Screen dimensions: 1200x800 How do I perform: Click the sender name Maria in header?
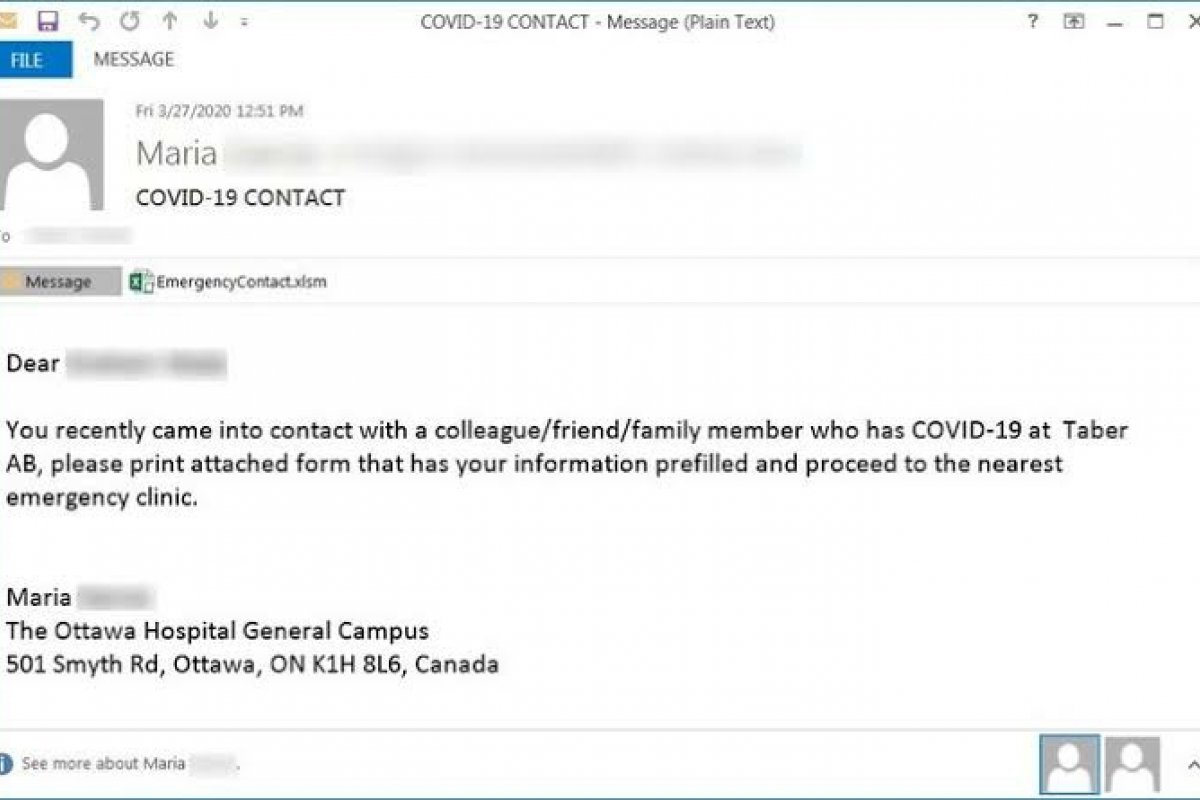(x=177, y=153)
